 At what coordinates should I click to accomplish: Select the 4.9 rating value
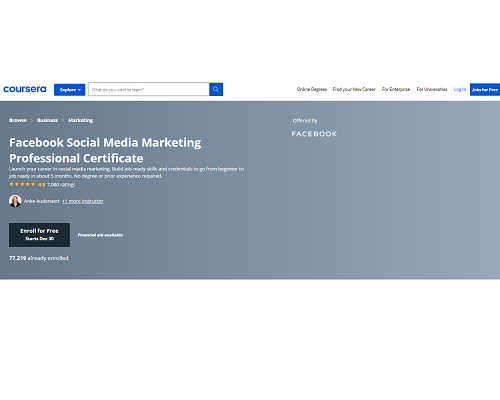coord(41,185)
